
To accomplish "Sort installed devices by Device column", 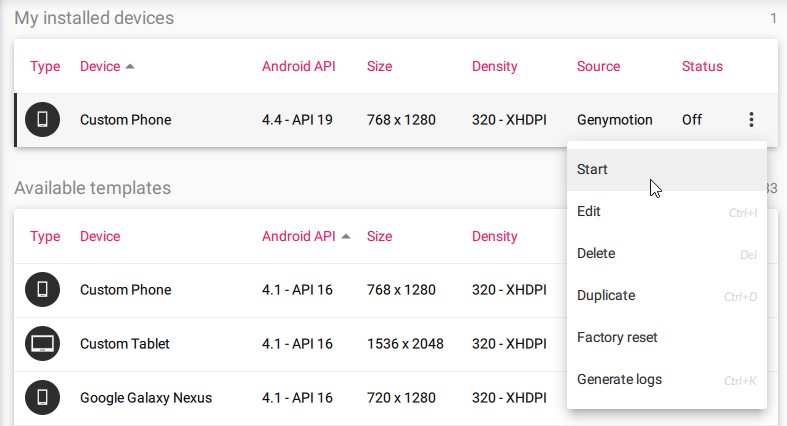I will pos(100,66).
